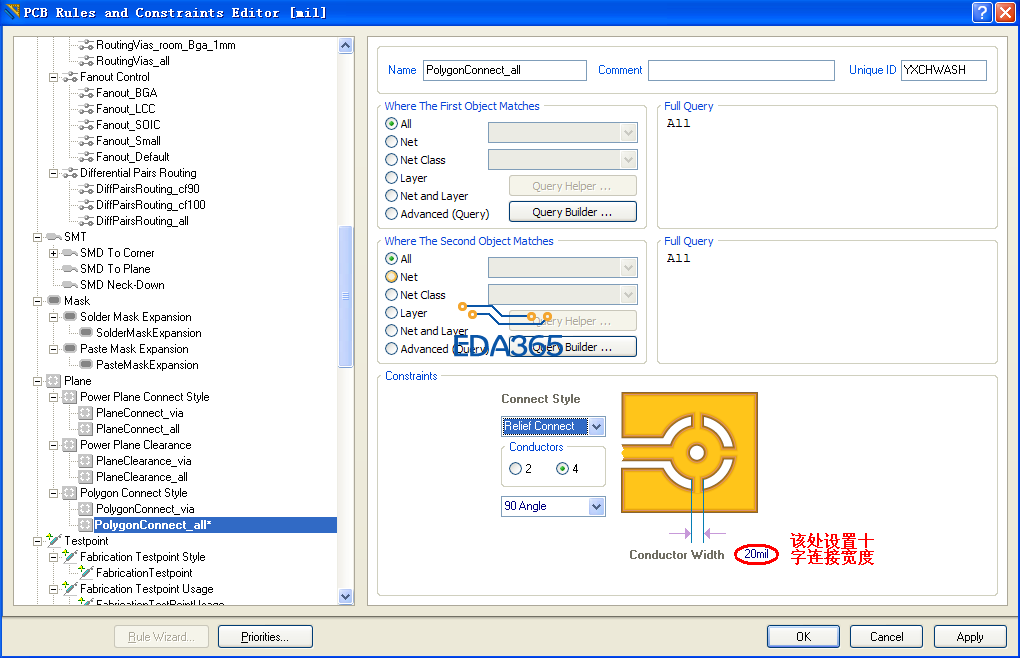This screenshot has height=658, width=1020.
Task: Select Paste Mask Expansion category
Action: click(x=134, y=349)
